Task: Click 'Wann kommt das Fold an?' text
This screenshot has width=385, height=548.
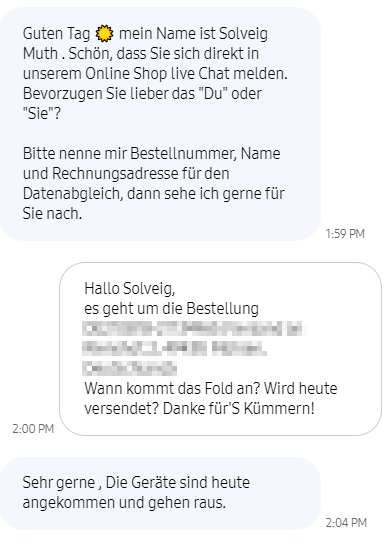Action: coord(172,389)
